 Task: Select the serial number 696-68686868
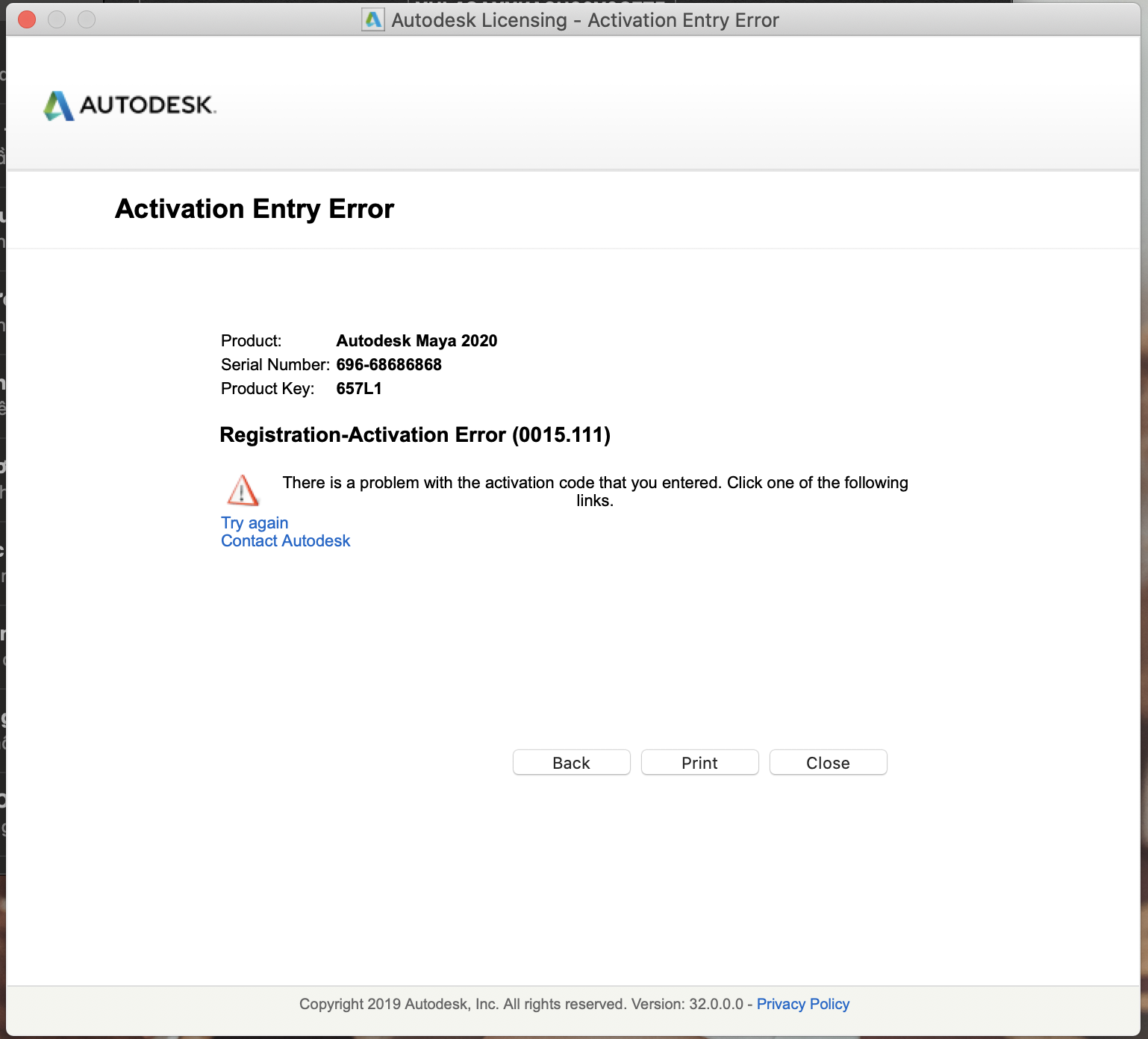(x=389, y=364)
